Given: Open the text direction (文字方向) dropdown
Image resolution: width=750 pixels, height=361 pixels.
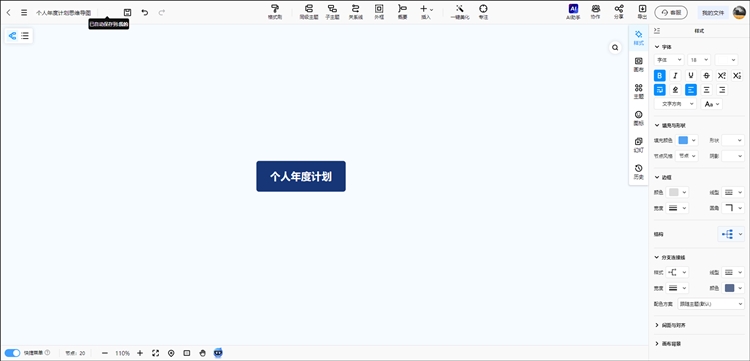Looking at the screenshot, I should [x=675, y=104].
